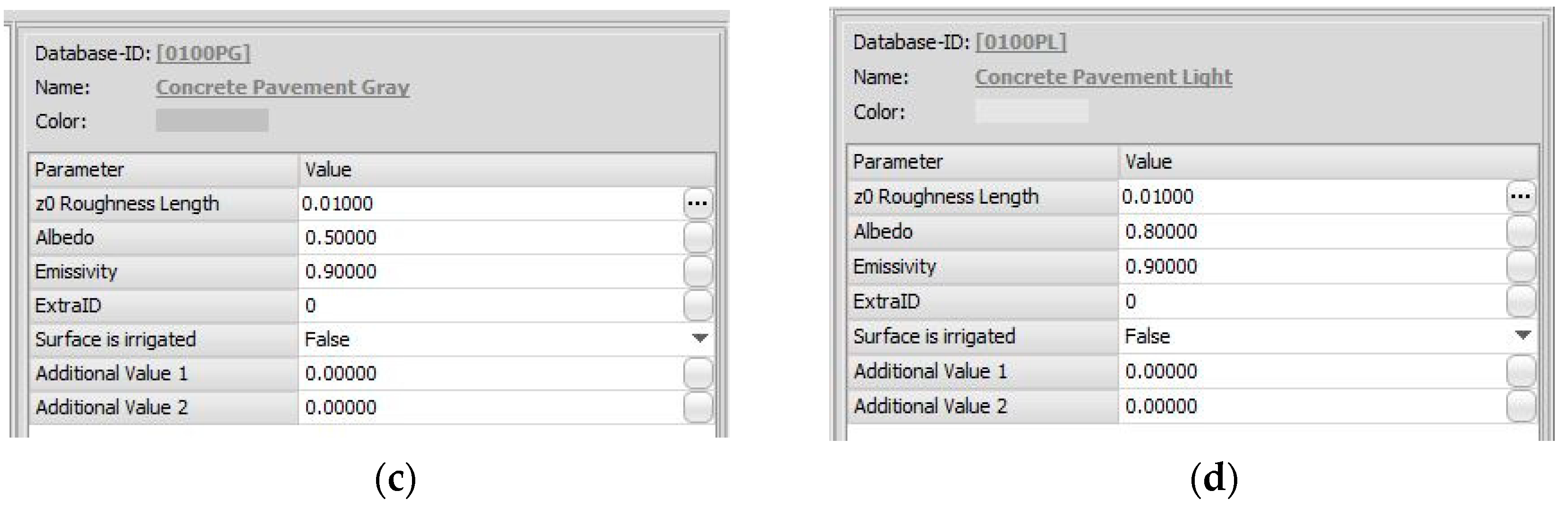Click ellipsis button for Gray pavement roughness length

click(698, 203)
